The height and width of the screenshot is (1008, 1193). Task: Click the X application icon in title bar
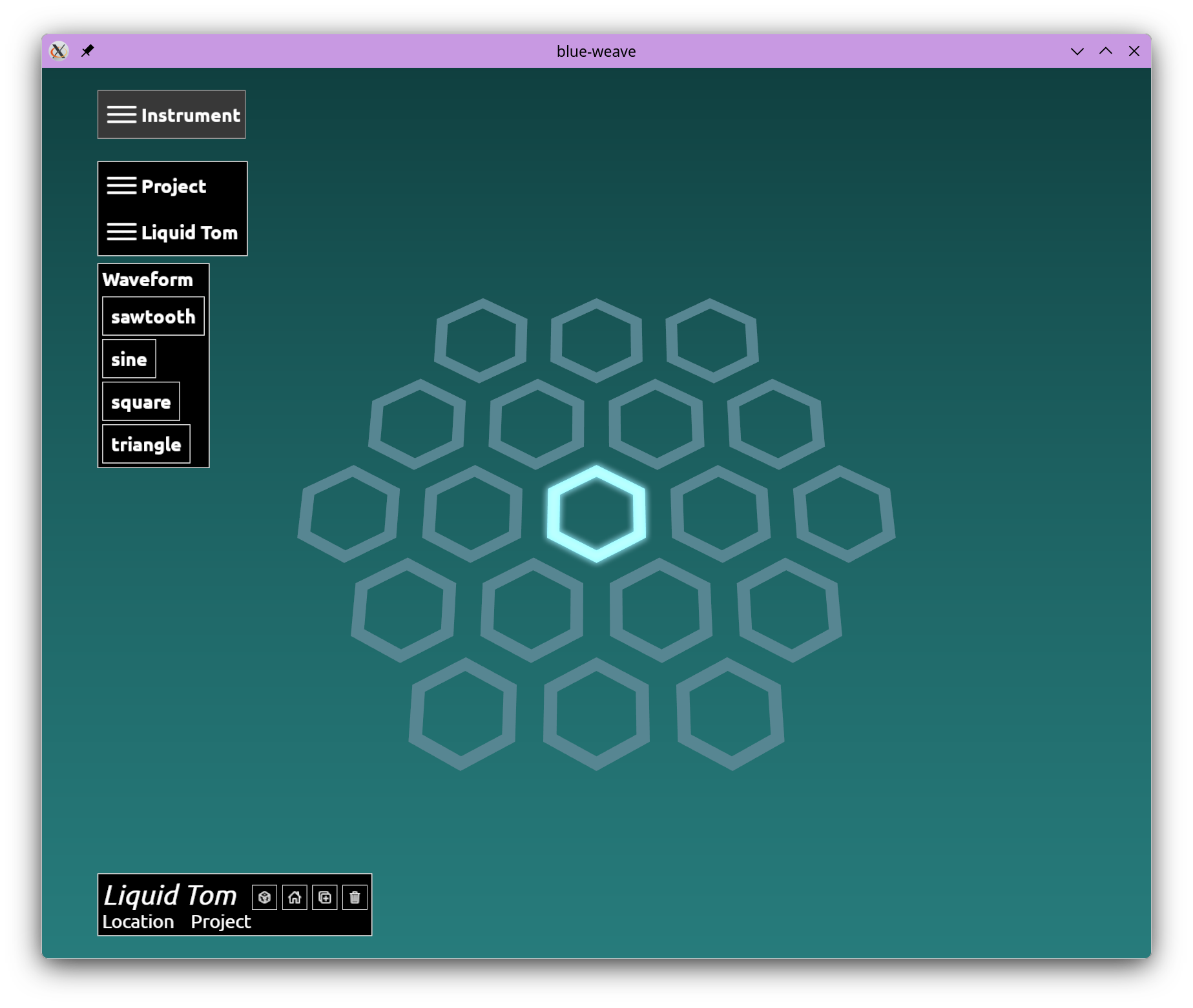59,50
